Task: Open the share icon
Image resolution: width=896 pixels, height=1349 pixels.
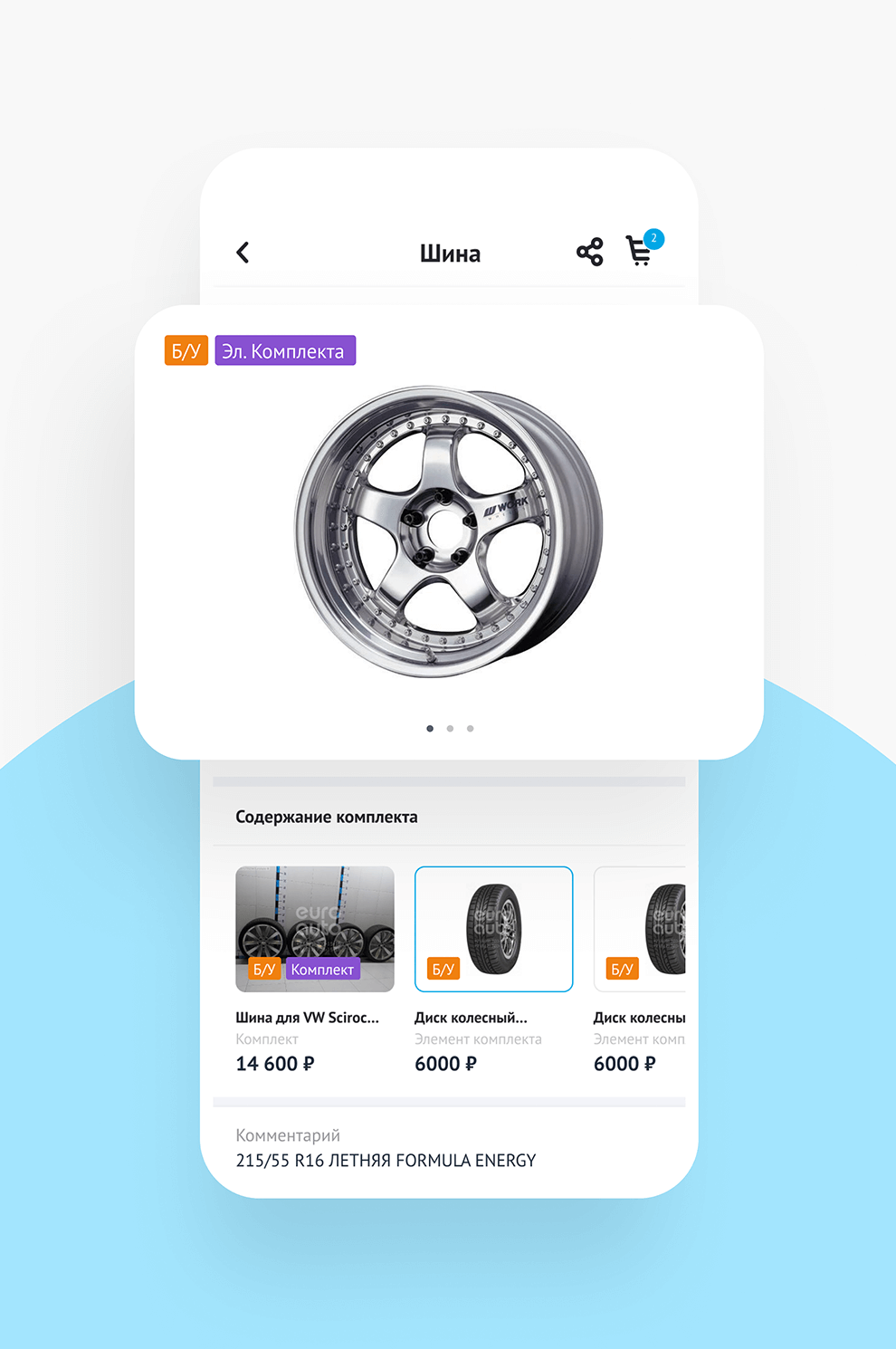Action: tap(590, 252)
